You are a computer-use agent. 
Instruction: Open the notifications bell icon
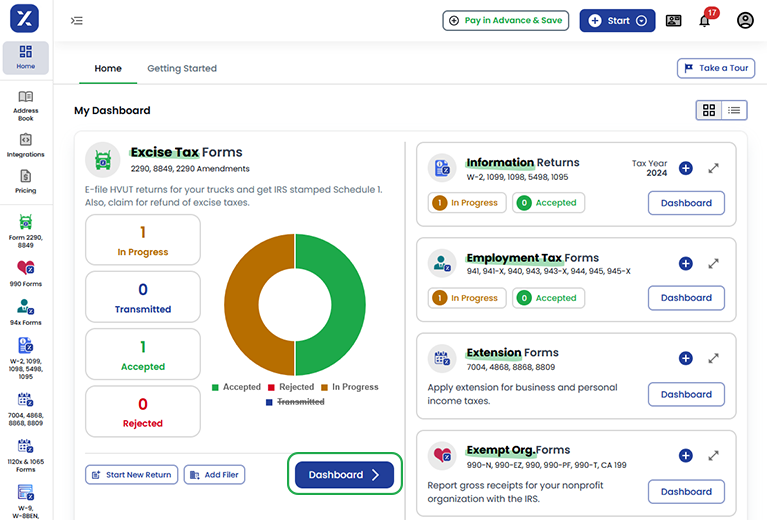pyautogui.click(x=704, y=21)
